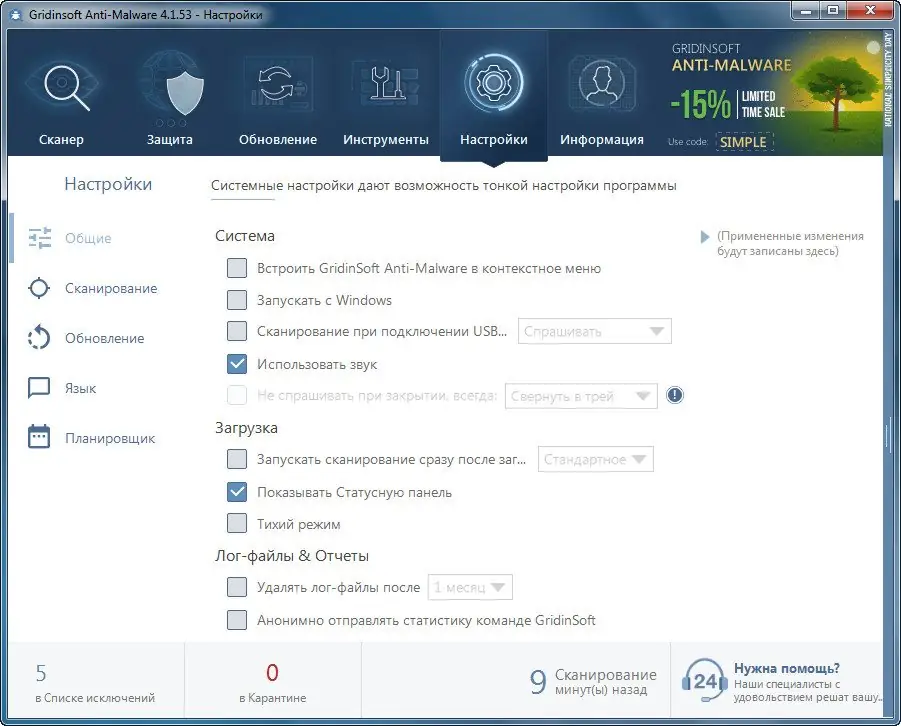Open the 0 в Карантине panel

click(x=272, y=681)
